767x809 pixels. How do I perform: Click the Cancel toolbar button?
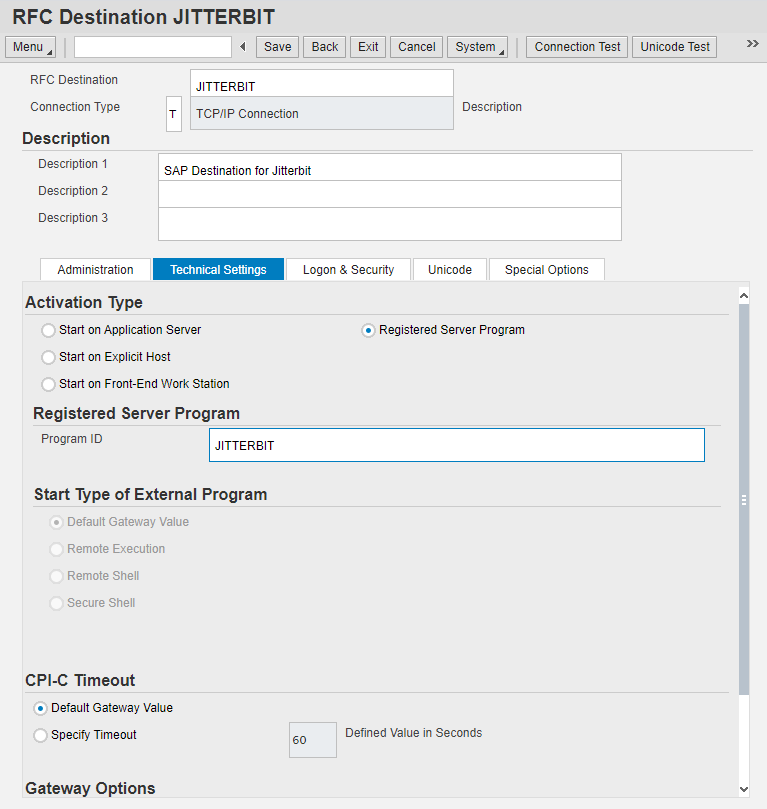coord(416,47)
